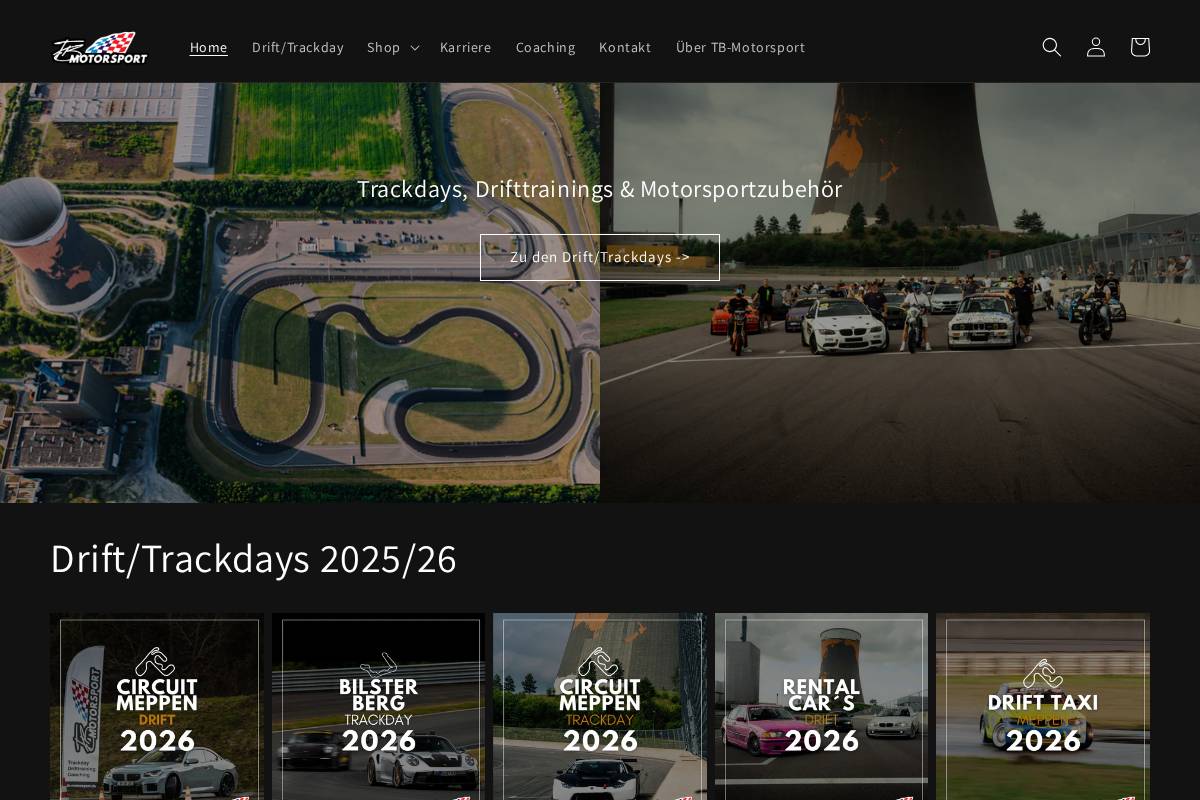Viewport: 1200px width, 800px height.
Task: Open Drift Taxi Meppen 2026 listing
Action: click(1043, 710)
